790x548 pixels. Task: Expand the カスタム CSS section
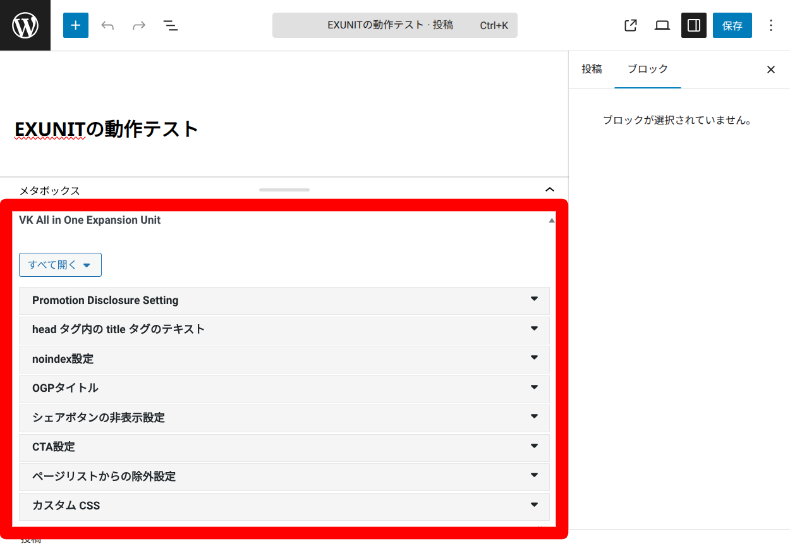pyautogui.click(x=284, y=506)
